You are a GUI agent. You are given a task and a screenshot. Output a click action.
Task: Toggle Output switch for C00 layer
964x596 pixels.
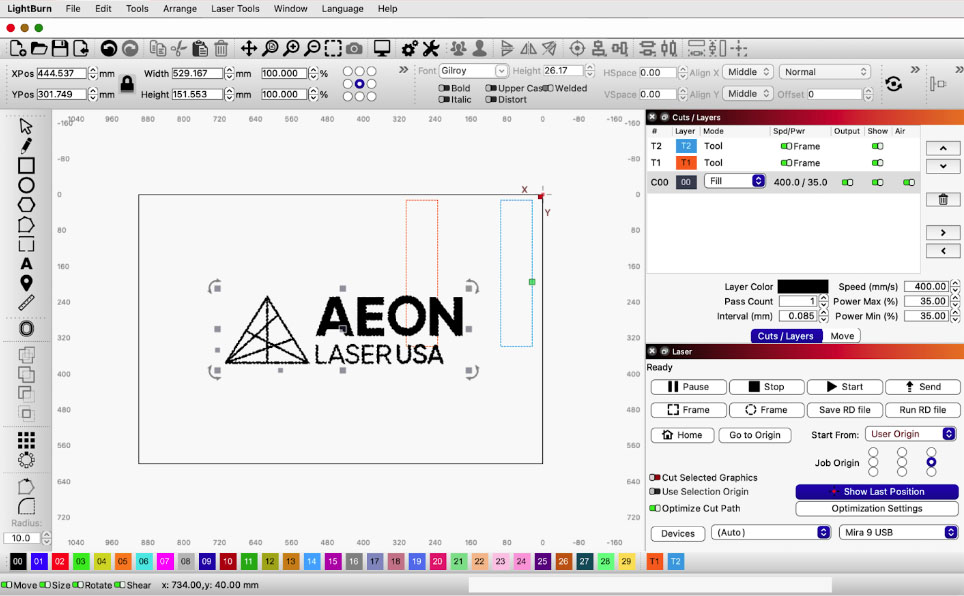847,183
